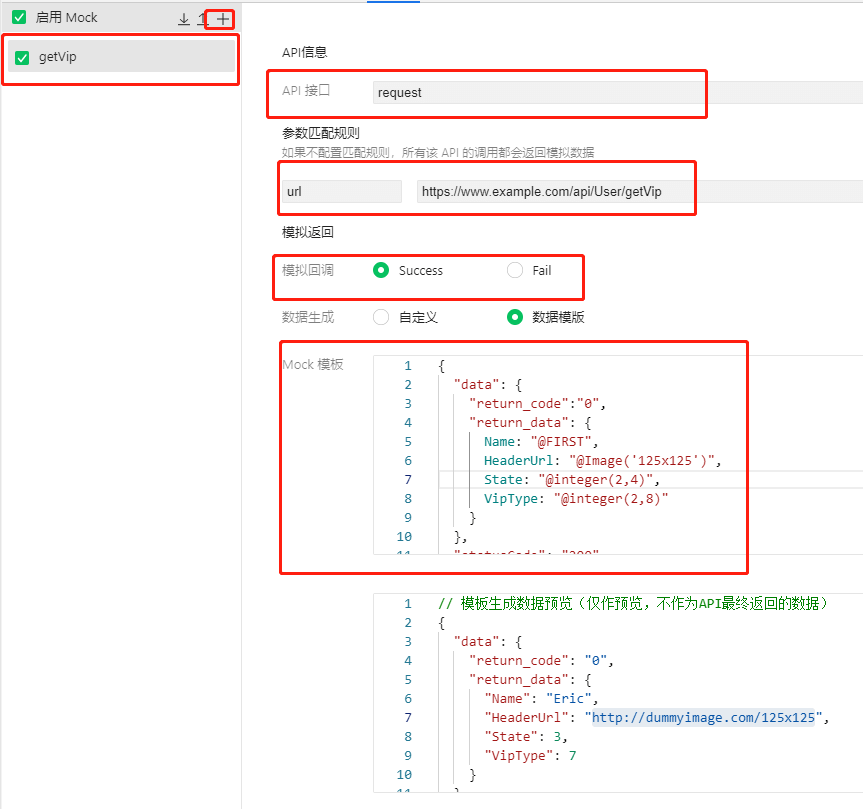The width and height of the screenshot is (863, 809).
Task: Click the API信息 section heading
Action: tap(304, 52)
